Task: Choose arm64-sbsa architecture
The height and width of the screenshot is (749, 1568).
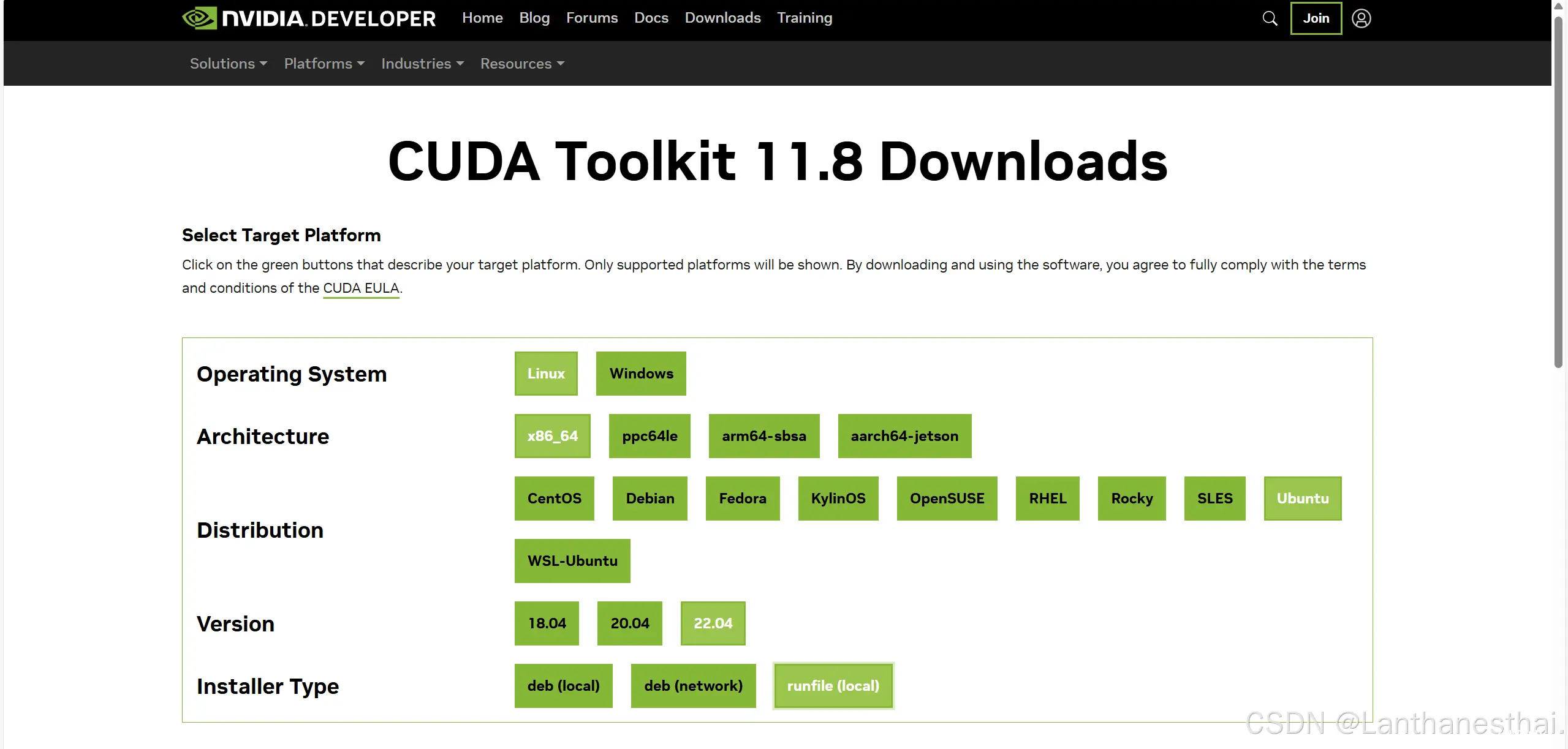Action: 764,436
